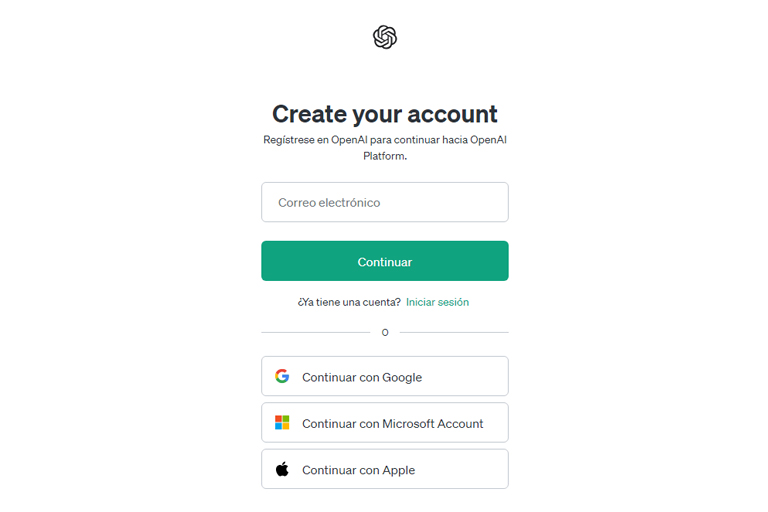Screen dimensions: 768x512
Task: Click the Create your account heading
Action: [x=384, y=114]
